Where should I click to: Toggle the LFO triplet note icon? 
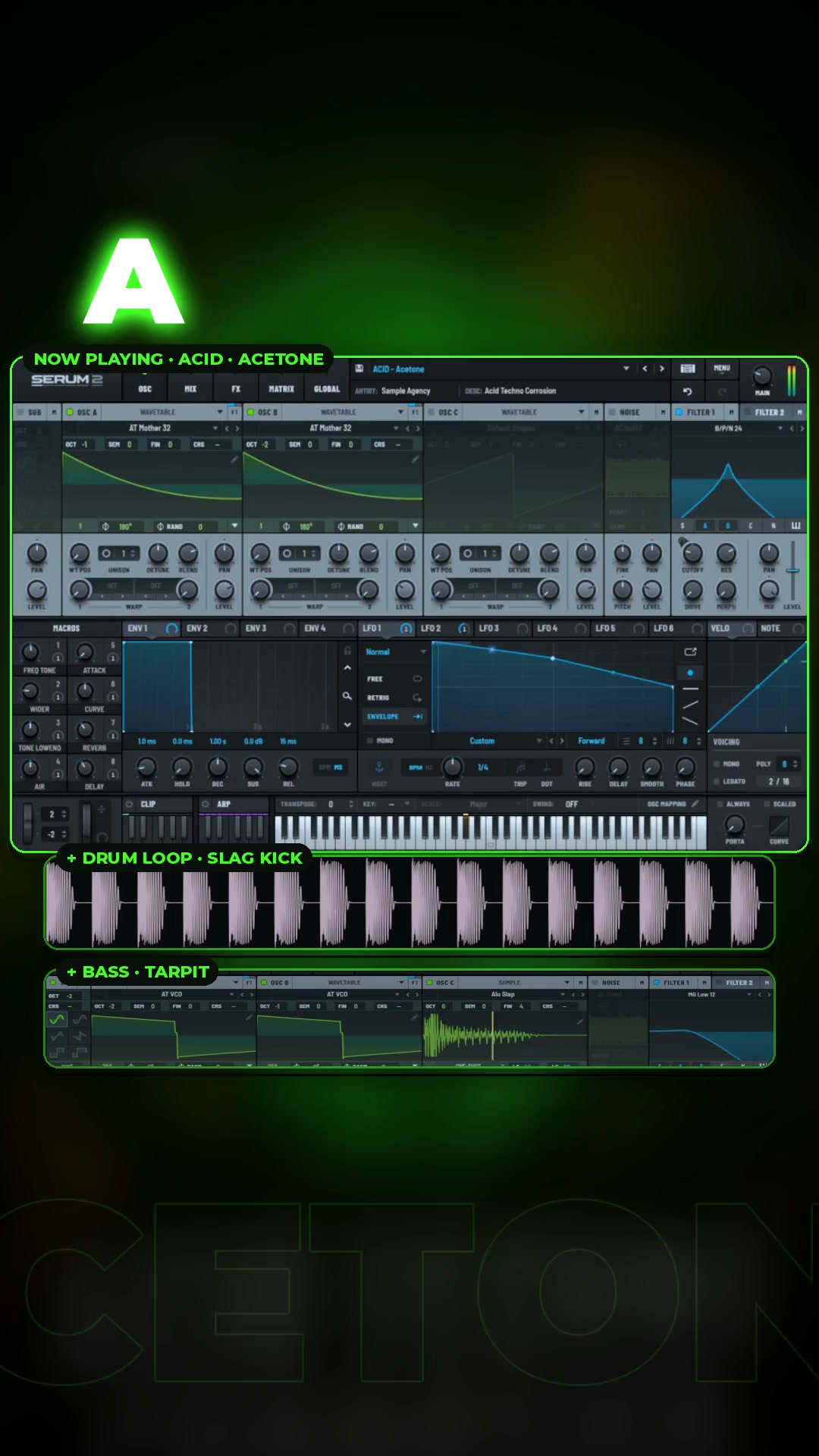tap(520, 767)
